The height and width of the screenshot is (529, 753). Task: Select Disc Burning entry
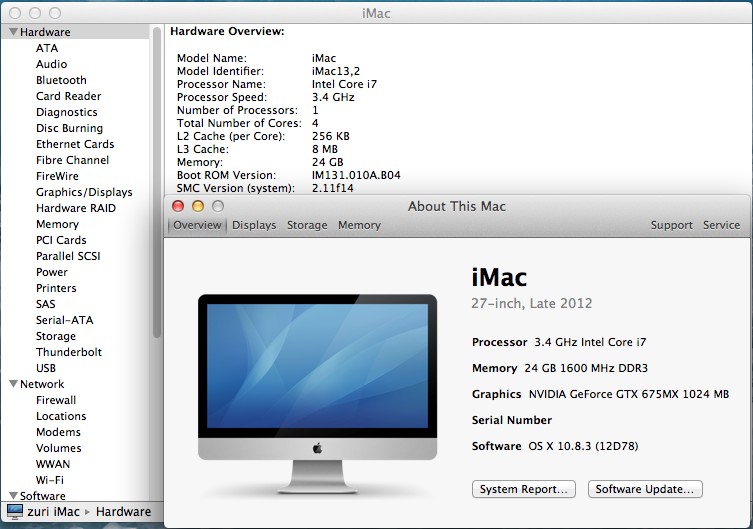pyautogui.click(x=70, y=128)
